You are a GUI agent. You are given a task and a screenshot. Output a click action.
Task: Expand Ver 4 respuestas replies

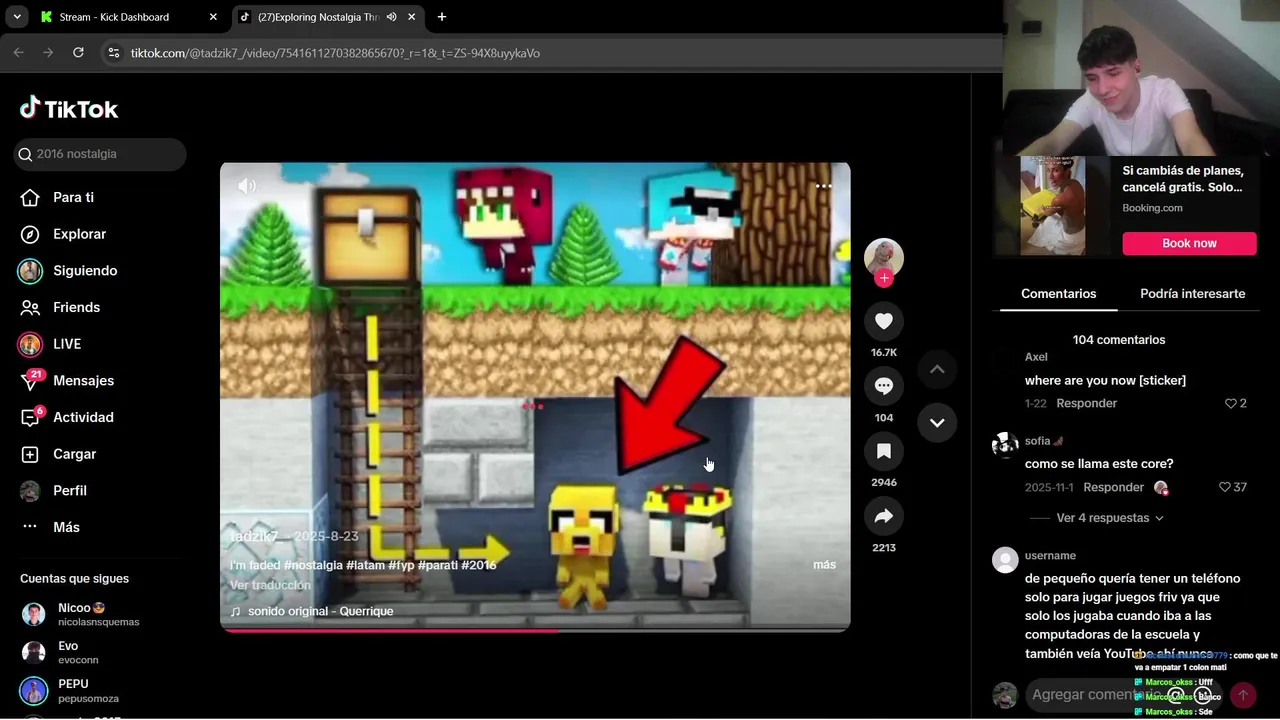(1110, 518)
